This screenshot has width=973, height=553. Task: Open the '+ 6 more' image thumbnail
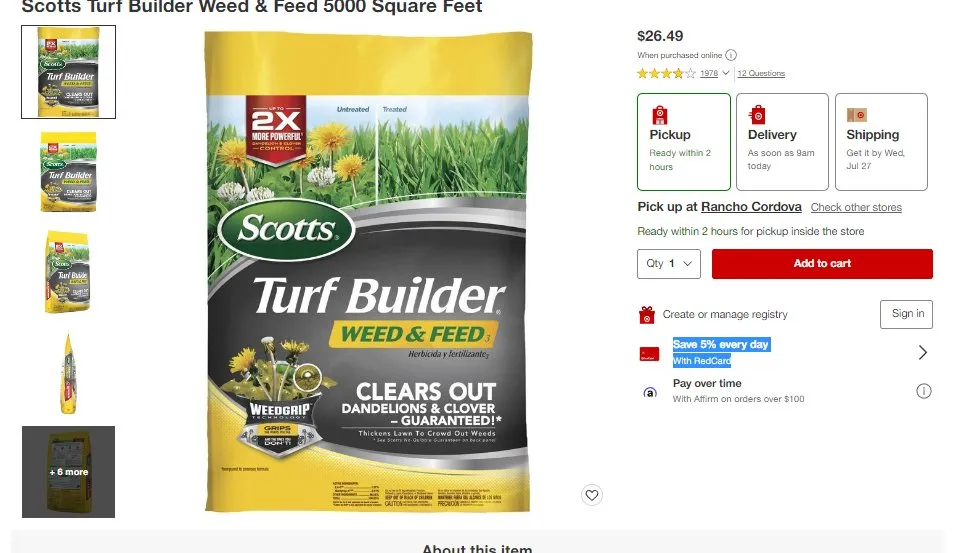(68, 472)
